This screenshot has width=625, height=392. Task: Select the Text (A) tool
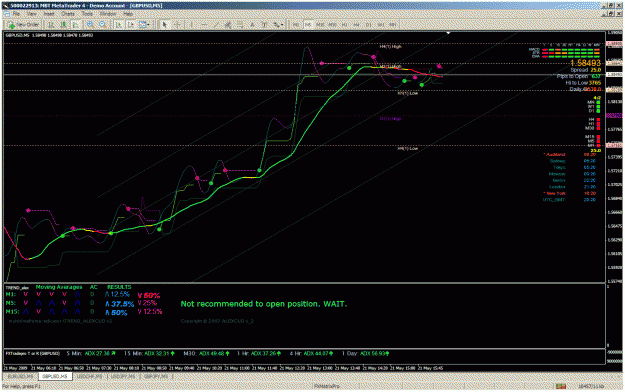point(252,25)
